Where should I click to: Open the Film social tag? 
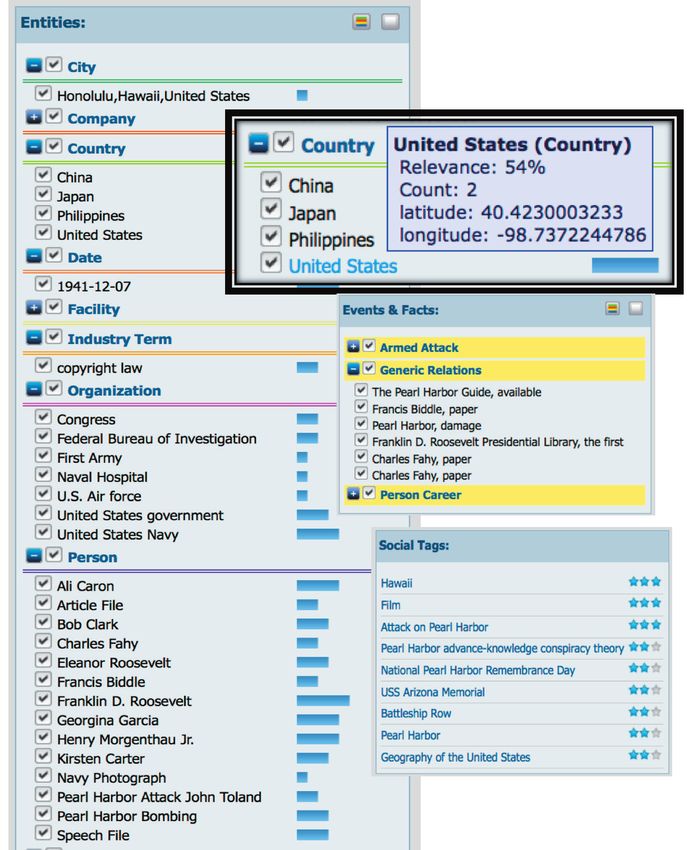point(390,605)
